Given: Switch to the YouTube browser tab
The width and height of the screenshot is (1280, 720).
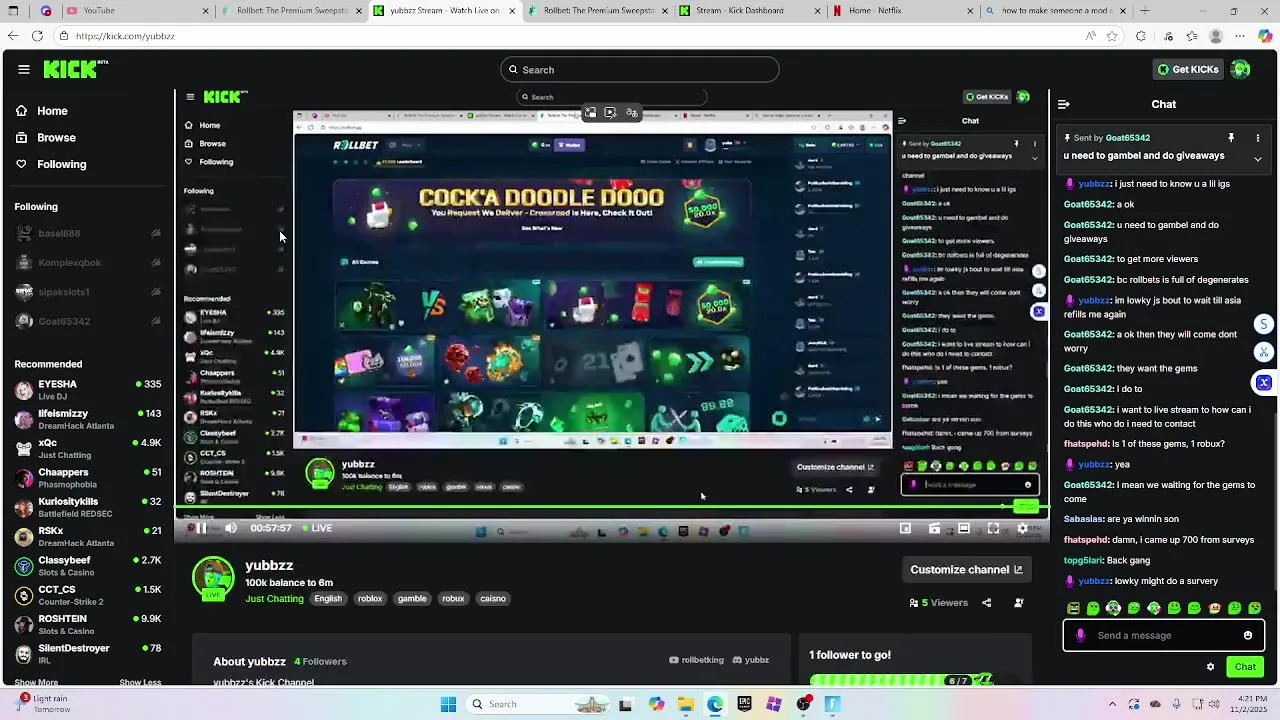Looking at the screenshot, I should [x=138, y=11].
